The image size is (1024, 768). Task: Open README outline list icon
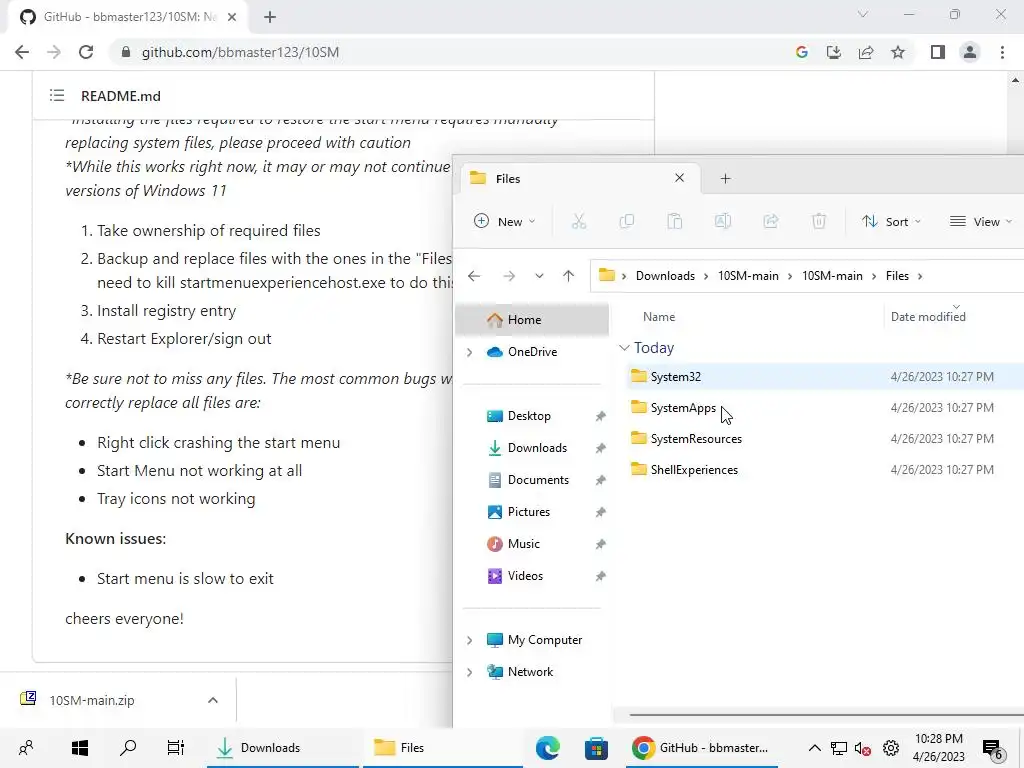click(57, 96)
